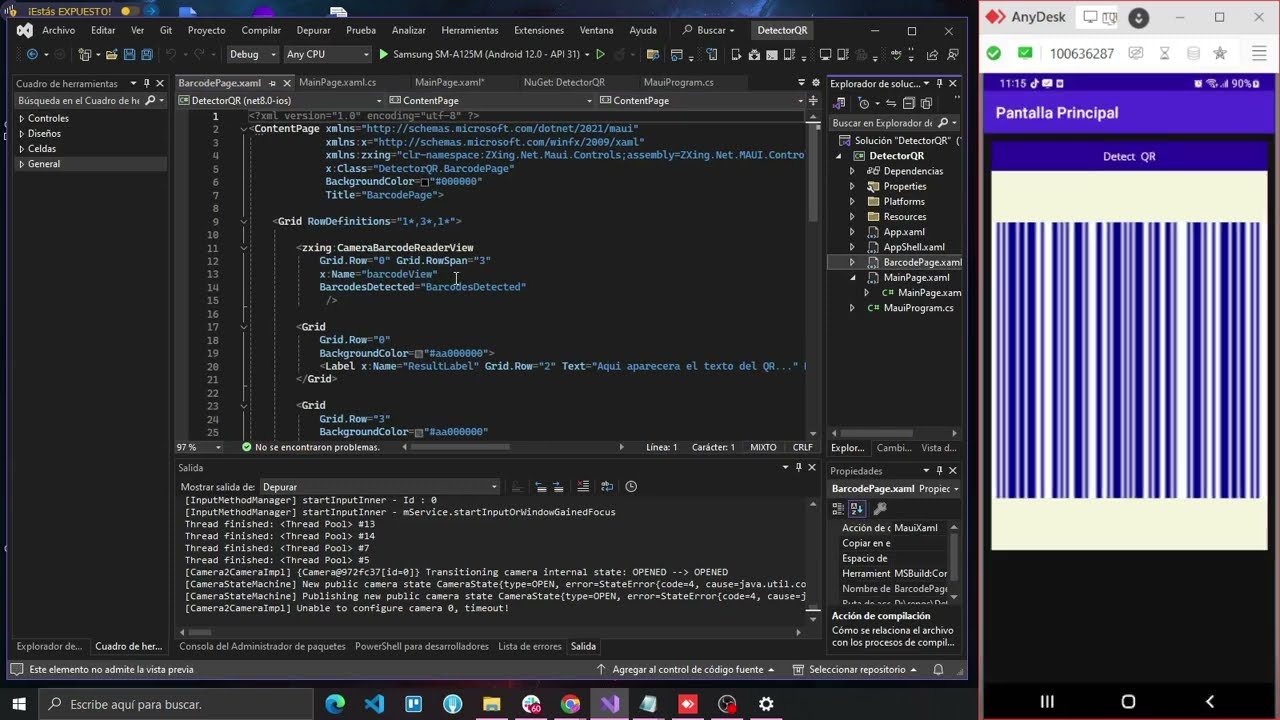Click the #000000 BackgroundColor swatch on line 6

[x=424, y=182]
